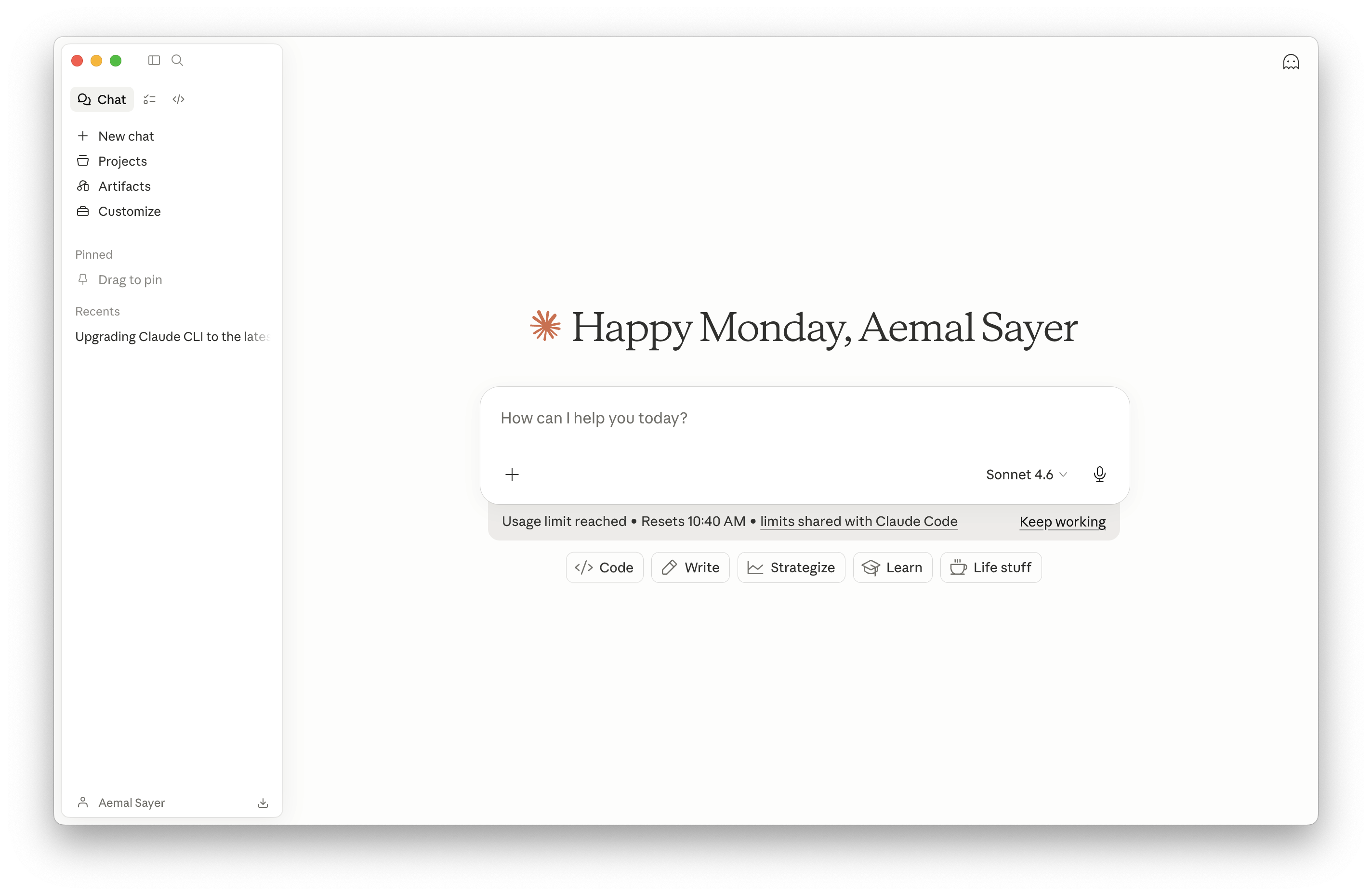Open the Customize page

pos(129,211)
